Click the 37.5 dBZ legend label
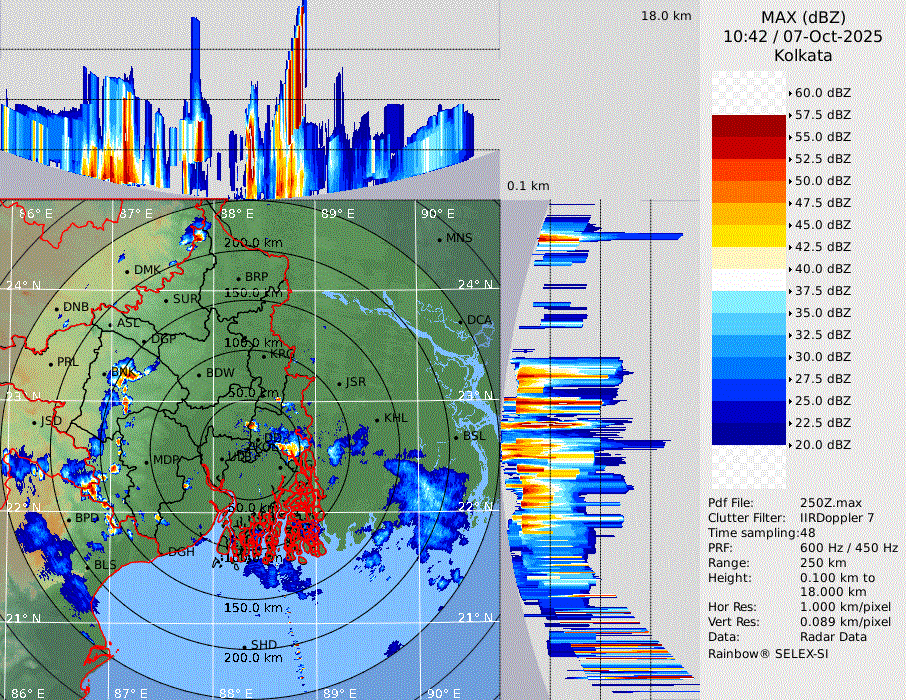Viewport: 906px width, 700px height. (822, 291)
